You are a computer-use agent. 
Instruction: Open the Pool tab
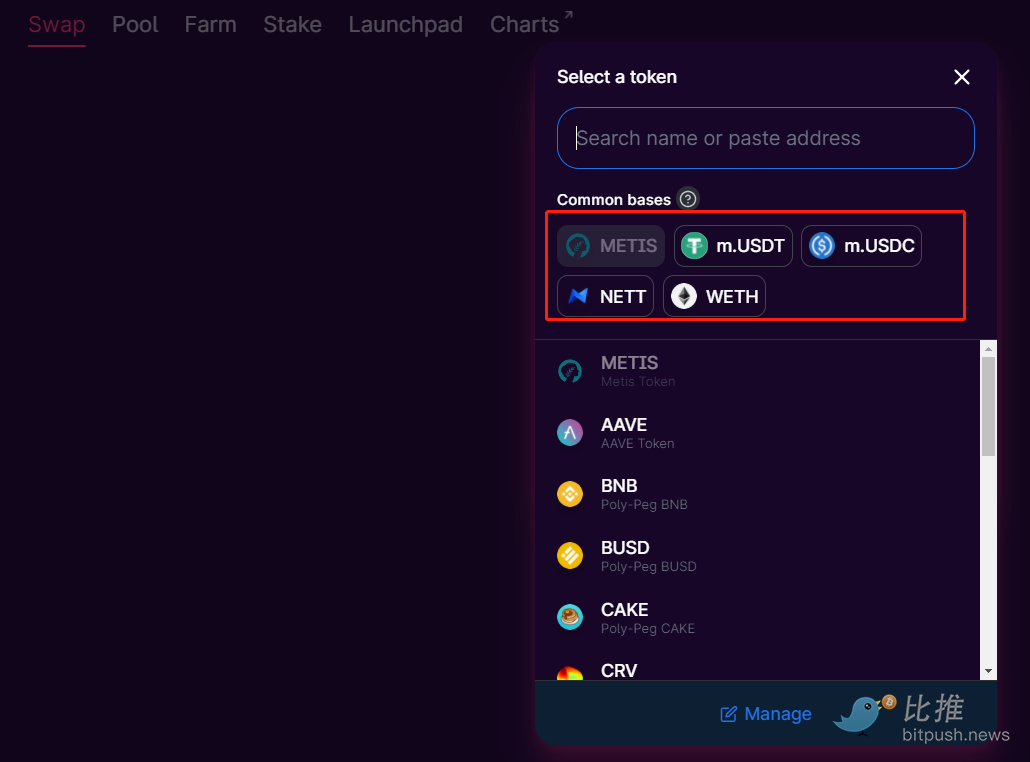click(135, 25)
